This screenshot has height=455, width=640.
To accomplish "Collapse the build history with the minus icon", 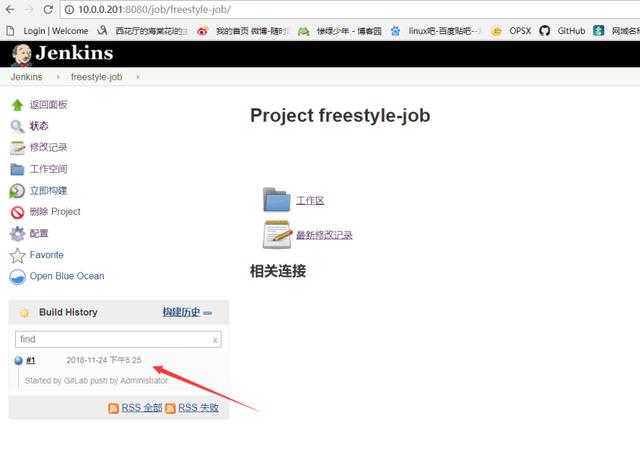I will pos(208,313).
